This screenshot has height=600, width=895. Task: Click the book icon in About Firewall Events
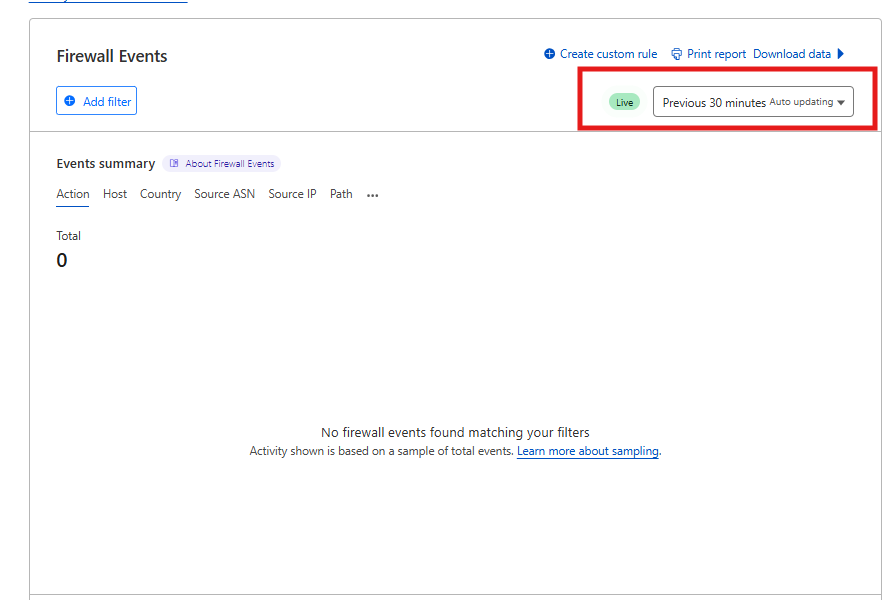[x=174, y=164]
